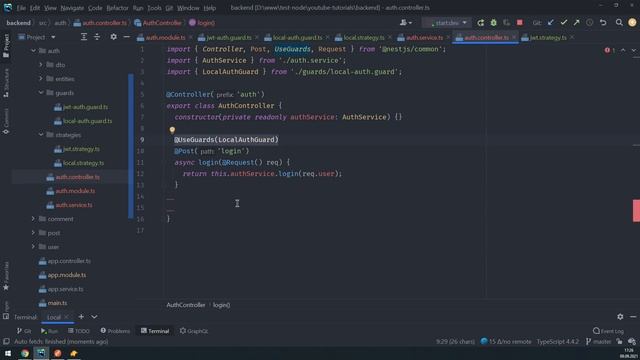640x360 pixels.
Task: Click the Collapse All icon in Project panel
Action: click(x=97, y=37)
